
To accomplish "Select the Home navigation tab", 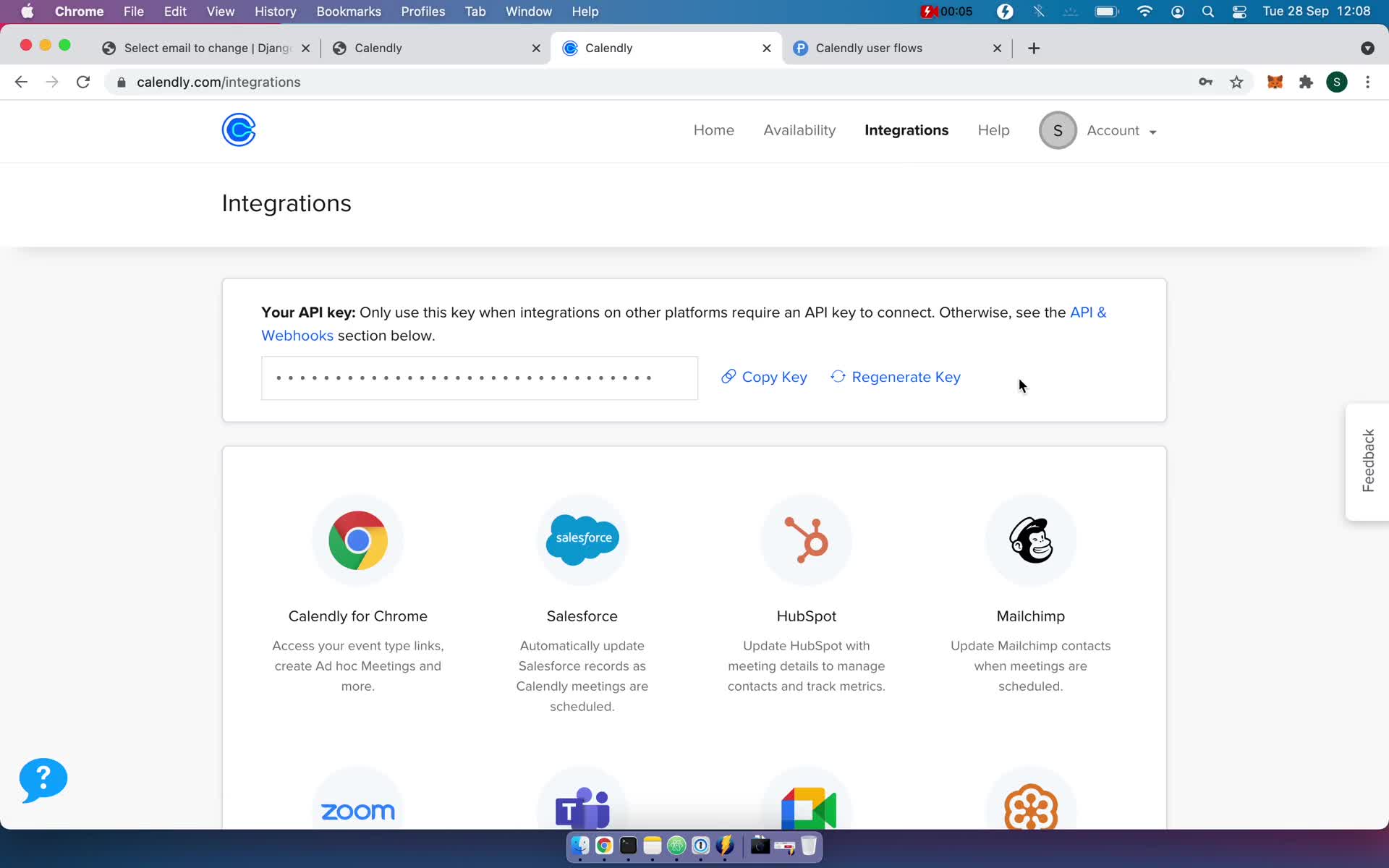I will click(x=713, y=130).
